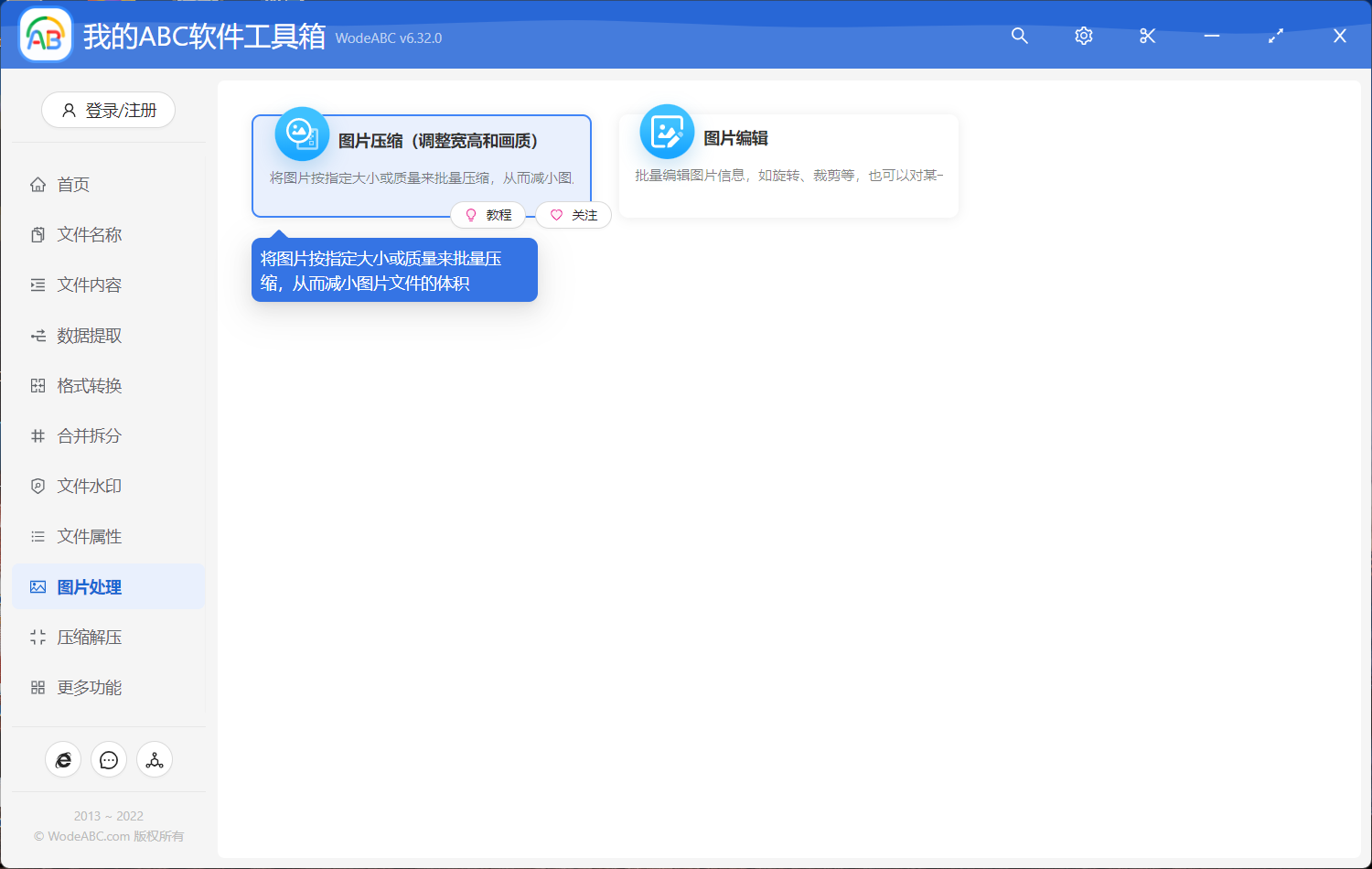Click the 关注 follow button
Viewport: 1372px width, 869px height.
(x=573, y=214)
